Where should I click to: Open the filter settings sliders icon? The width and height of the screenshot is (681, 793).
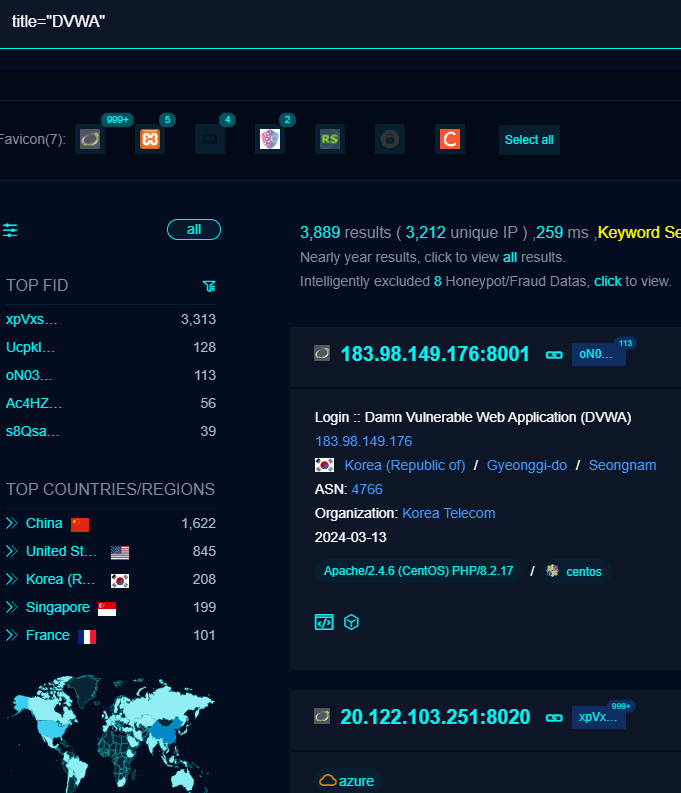pyautogui.click(x=10, y=230)
